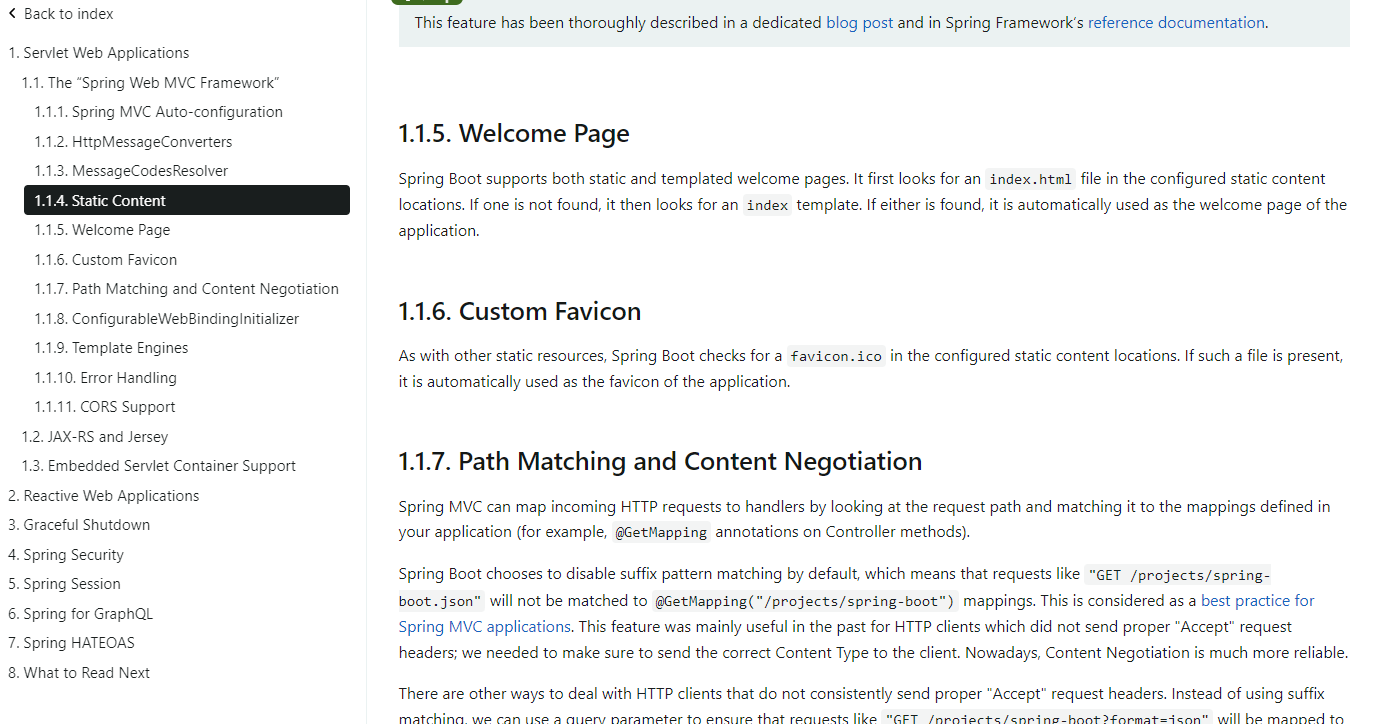This screenshot has width=1395, height=724.
Task: Open 1.1.10. Error Handling entry
Action: click(x=106, y=378)
